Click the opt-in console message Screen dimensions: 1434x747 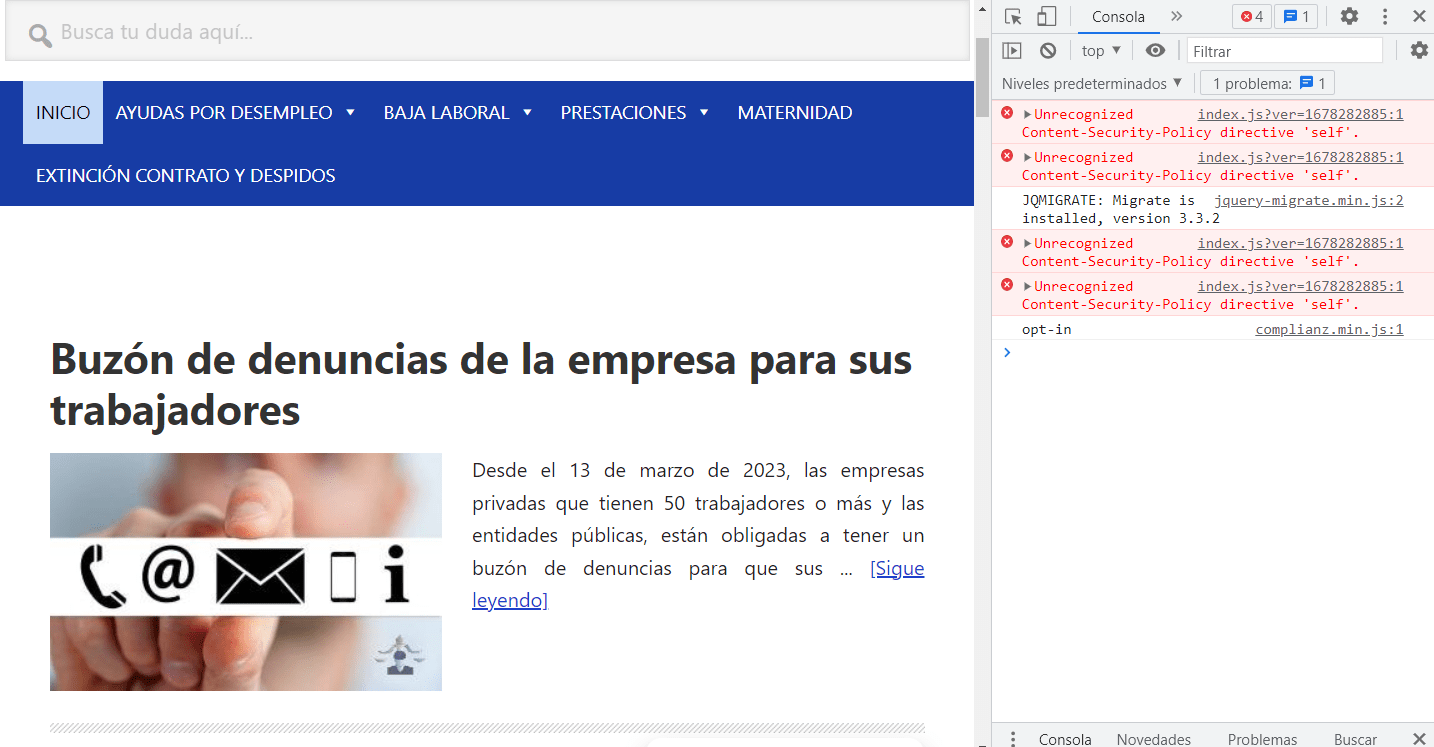coord(1046,329)
